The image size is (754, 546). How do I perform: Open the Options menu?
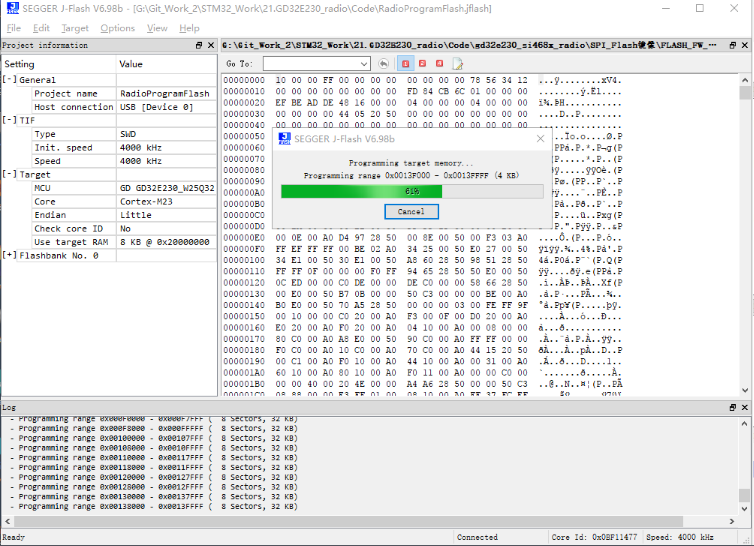point(117,28)
